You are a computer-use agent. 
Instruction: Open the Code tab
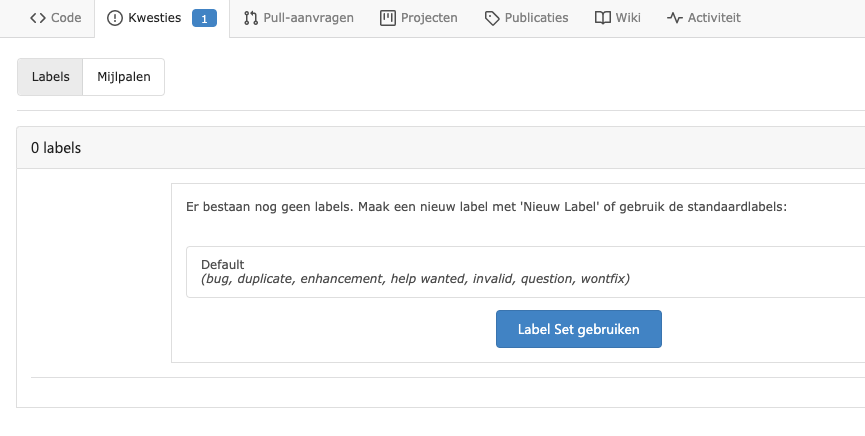click(55, 18)
